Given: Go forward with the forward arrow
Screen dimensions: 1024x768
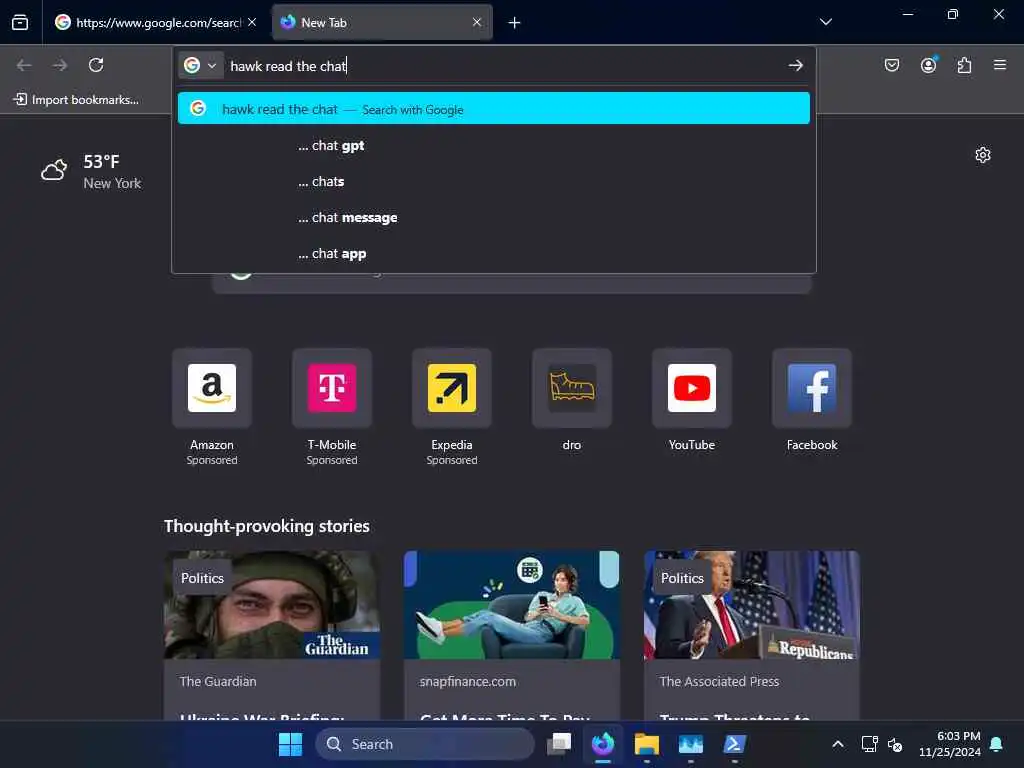Looking at the screenshot, I should pos(60,65).
